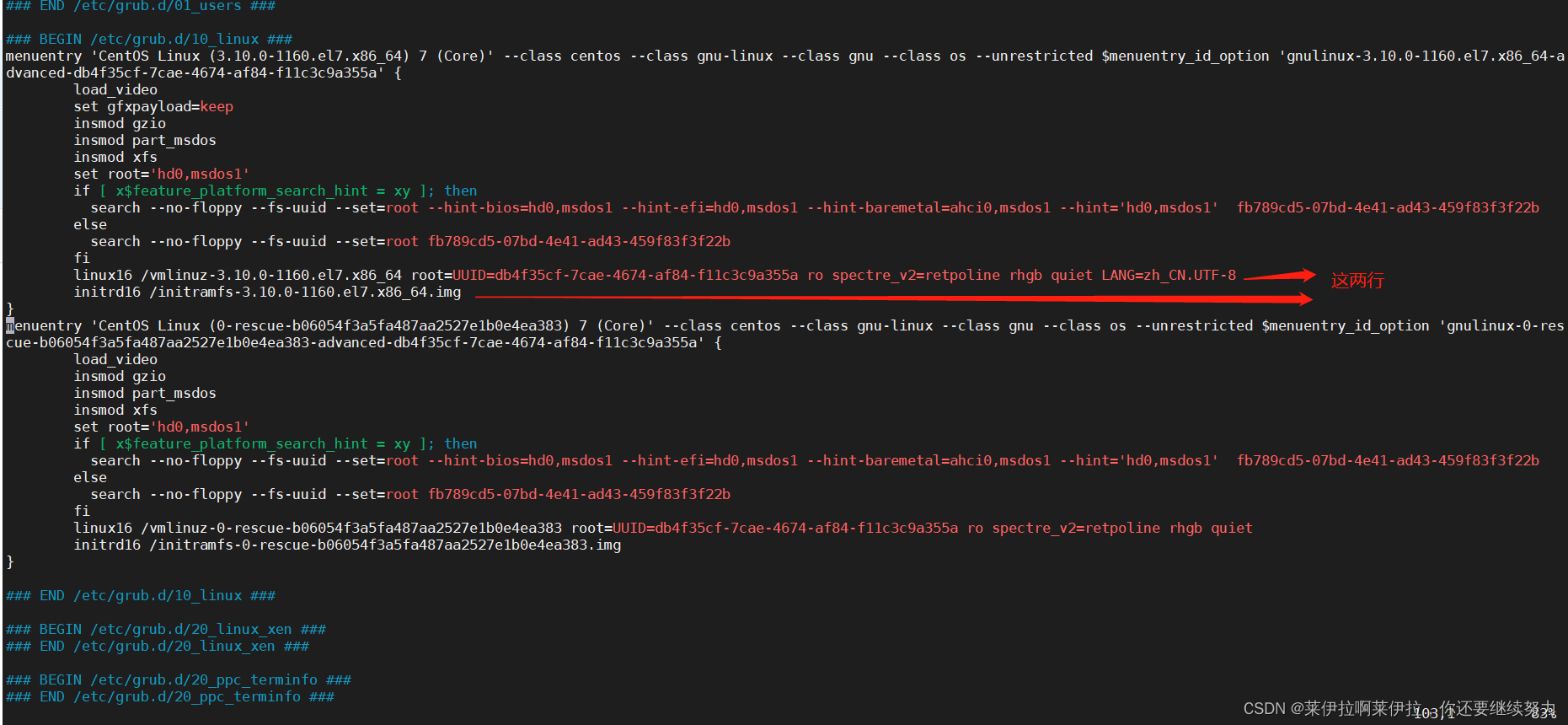The width and height of the screenshot is (1568, 725).
Task: Click 'insmod gzio' in the 3.10.0-1160 entry
Action: click(x=120, y=123)
